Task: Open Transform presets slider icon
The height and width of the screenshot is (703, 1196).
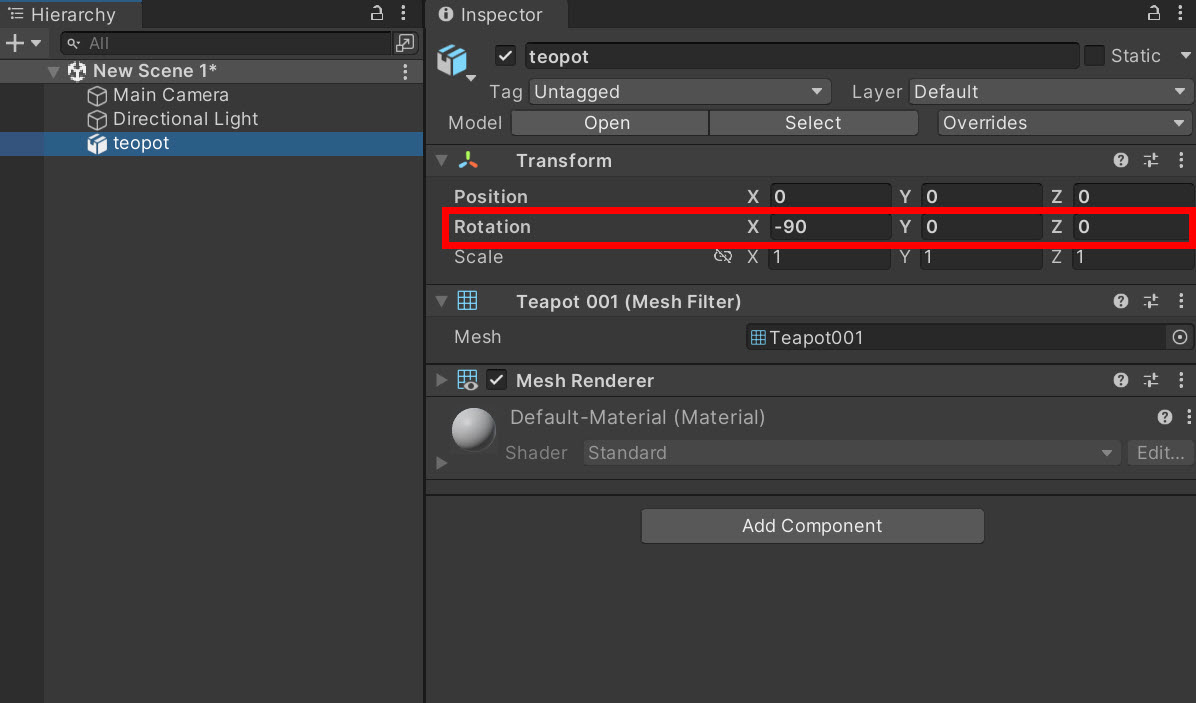Action: 1151,160
